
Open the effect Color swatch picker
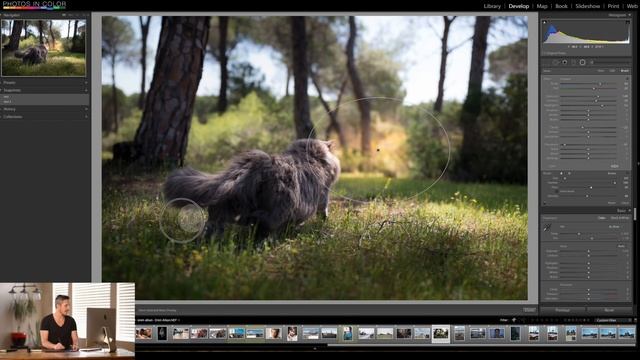coord(614,166)
